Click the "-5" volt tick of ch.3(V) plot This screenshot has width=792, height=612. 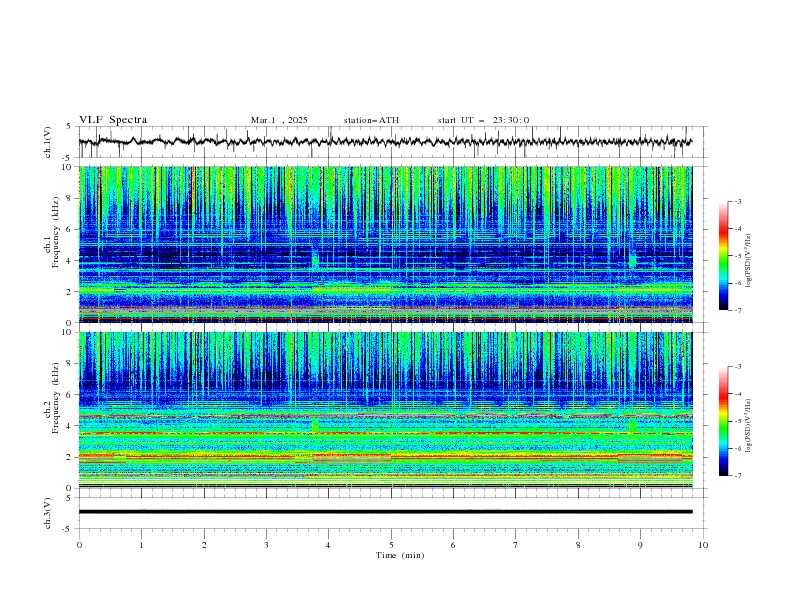[x=68, y=529]
